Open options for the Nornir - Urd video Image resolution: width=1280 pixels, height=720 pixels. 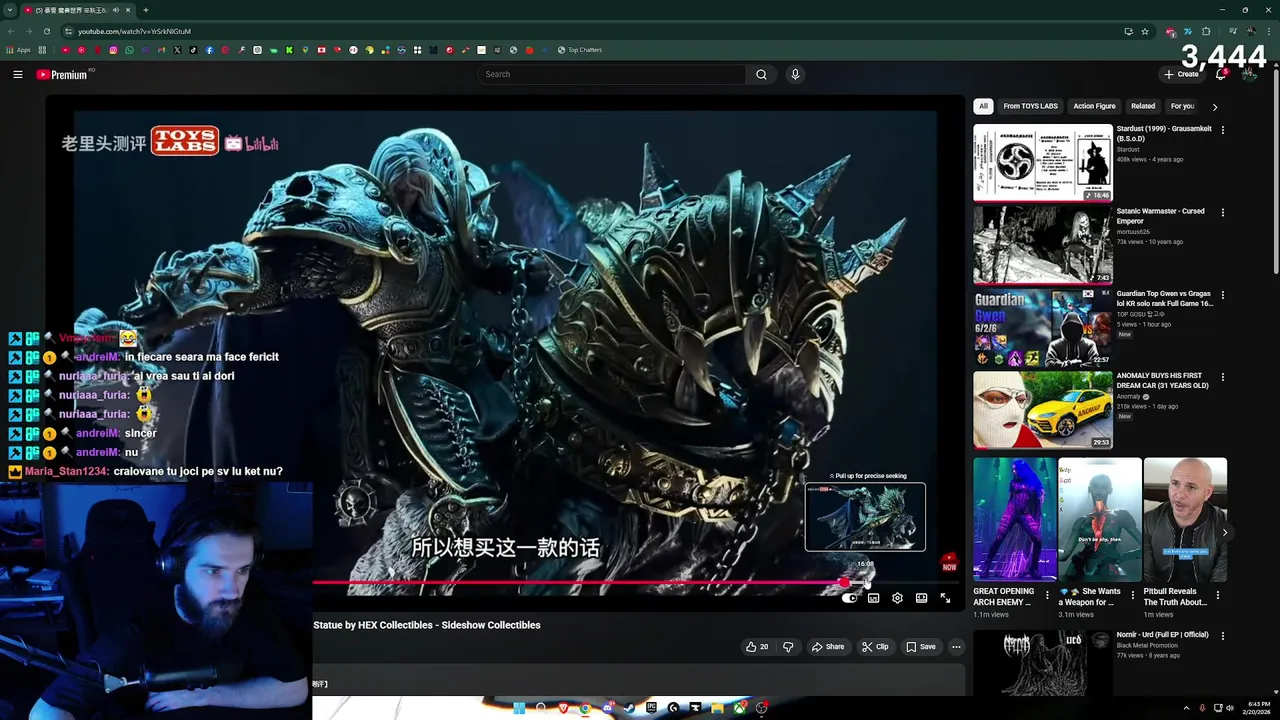pyautogui.click(x=1222, y=635)
